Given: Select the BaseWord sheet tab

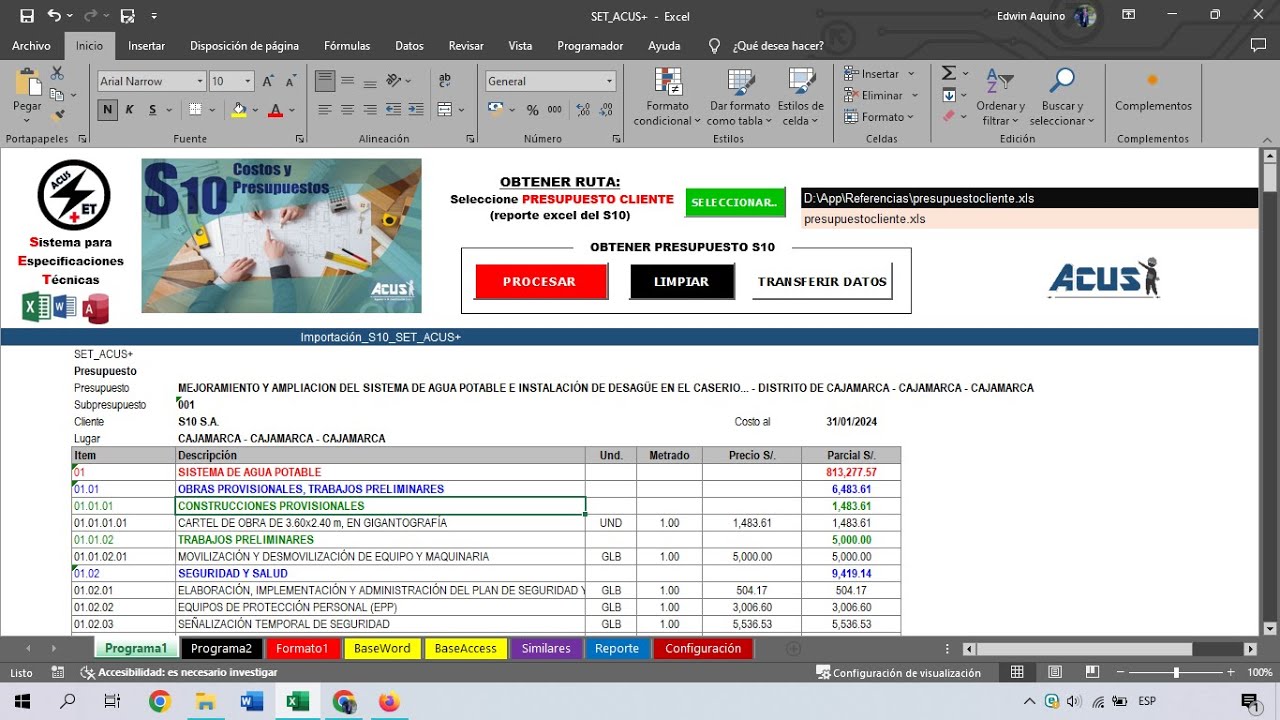Looking at the screenshot, I should pyautogui.click(x=382, y=648).
